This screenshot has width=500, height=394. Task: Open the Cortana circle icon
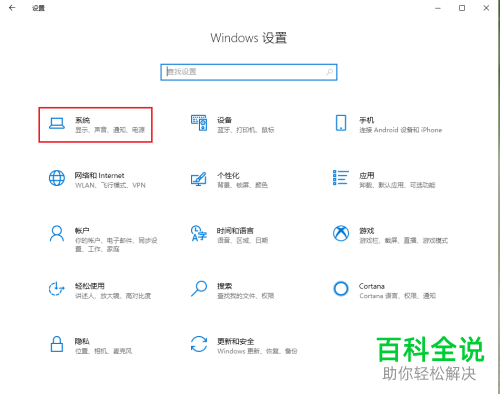pyautogui.click(x=341, y=289)
